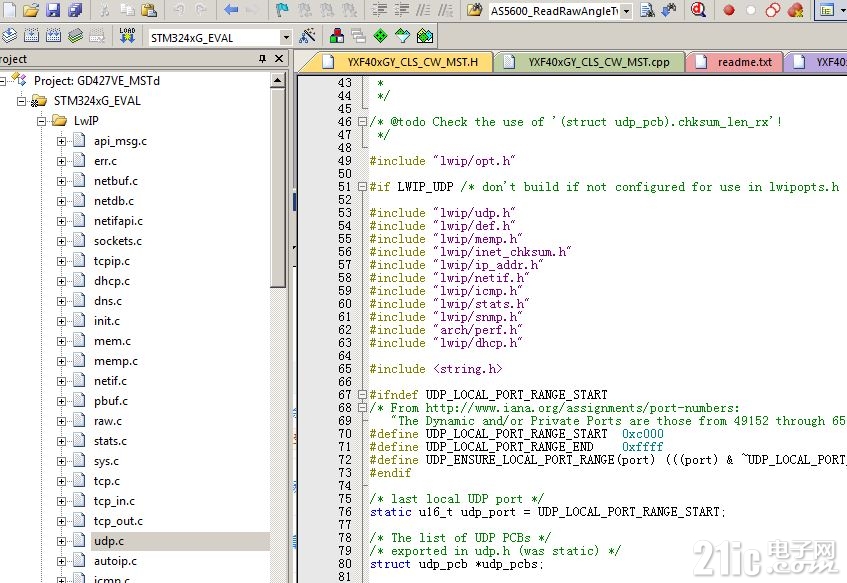The width and height of the screenshot is (847, 583).
Task: Click the project tree vertical scrollbar thumb
Action: 278,188
